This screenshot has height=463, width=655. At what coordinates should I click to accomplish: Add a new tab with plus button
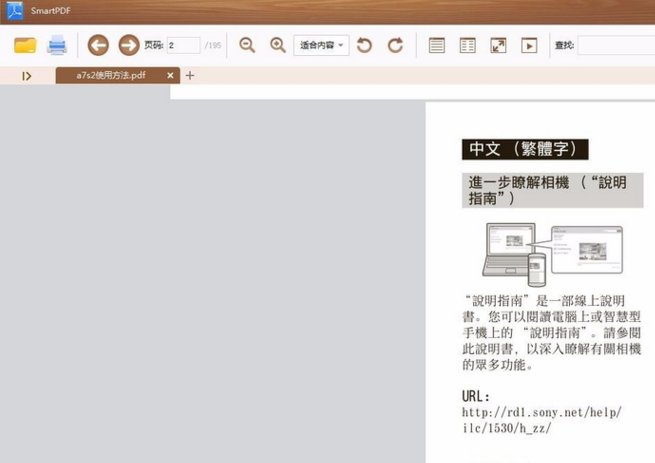click(x=190, y=76)
